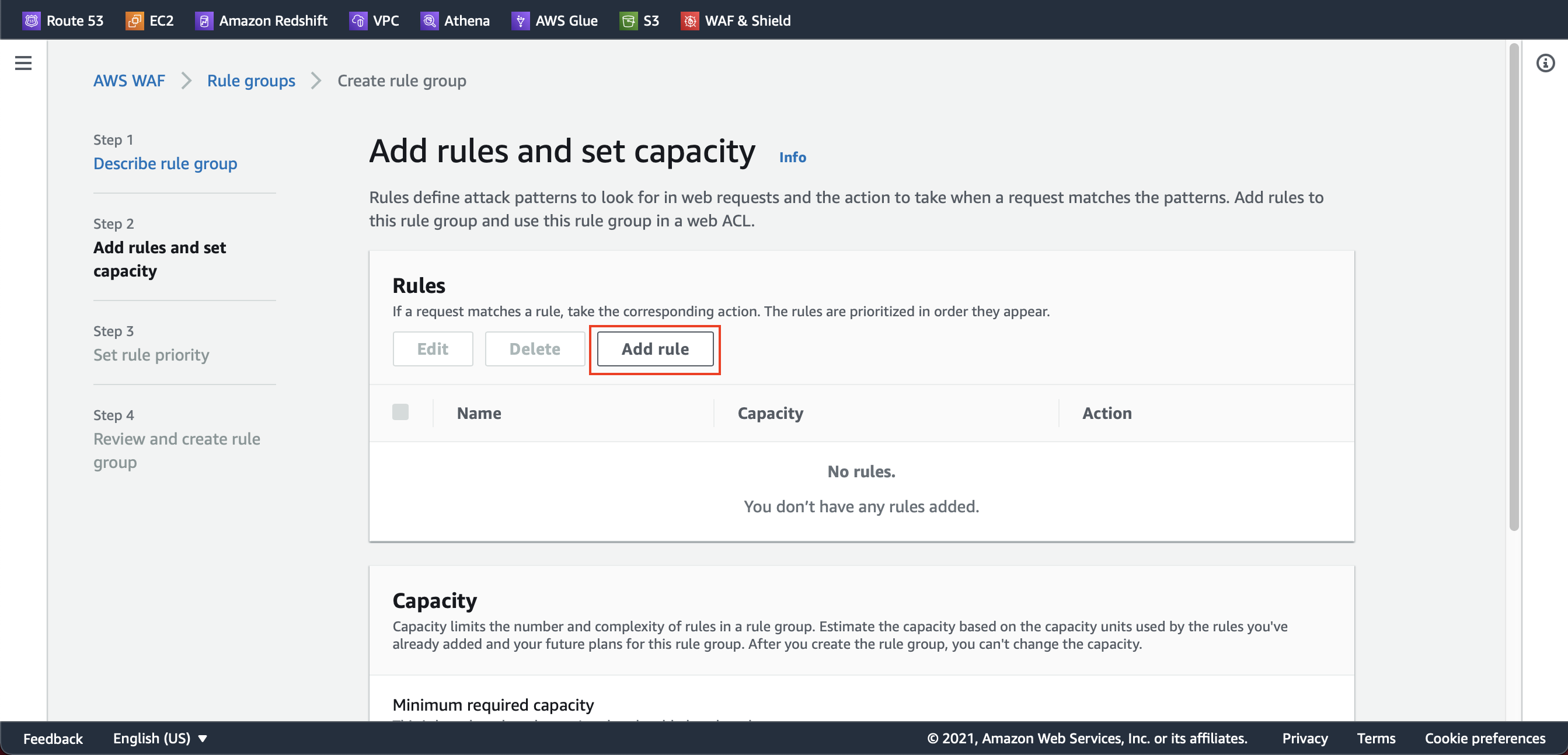The height and width of the screenshot is (755, 1568).
Task: Click the No rules. message text
Action: point(861,471)
